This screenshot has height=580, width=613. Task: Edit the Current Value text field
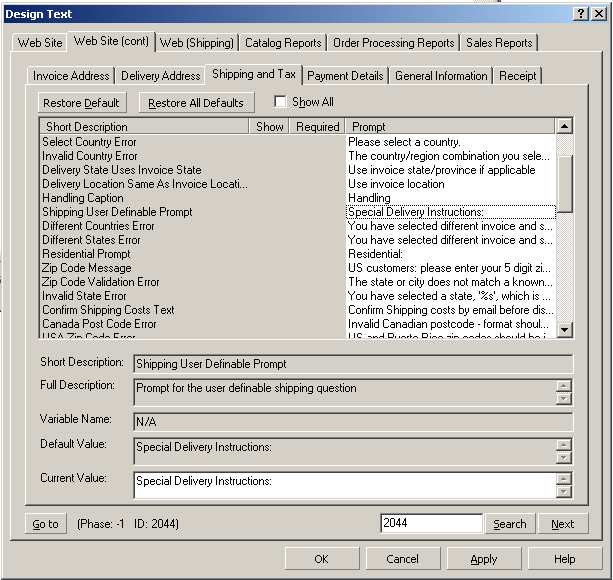345,485
